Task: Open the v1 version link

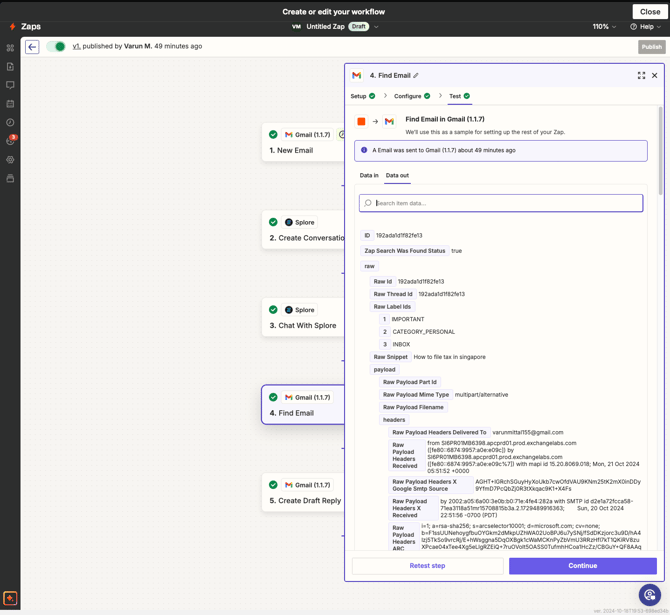Action: [x=76, y=46]
